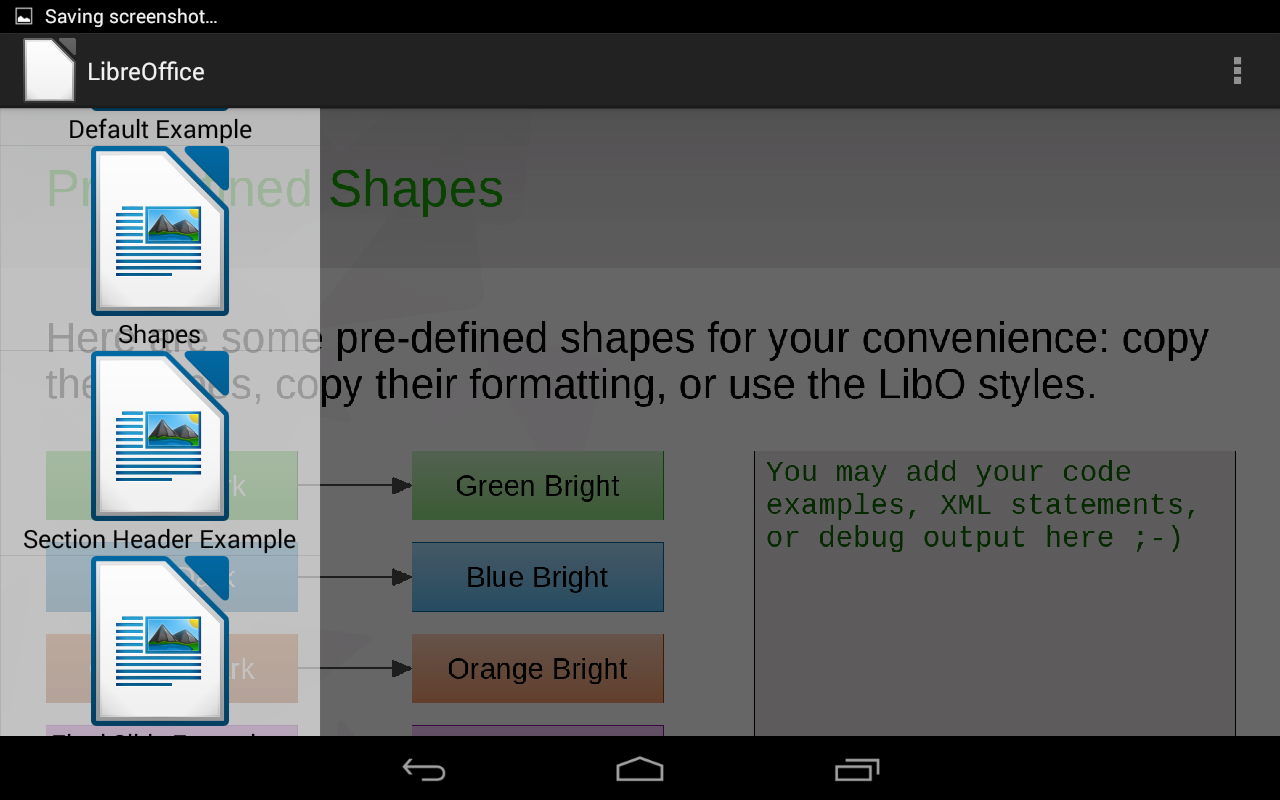This screenshot has width=1280, height=800.
Task: Tap the last document icon in the slide drawer
Action: (160, 641)
